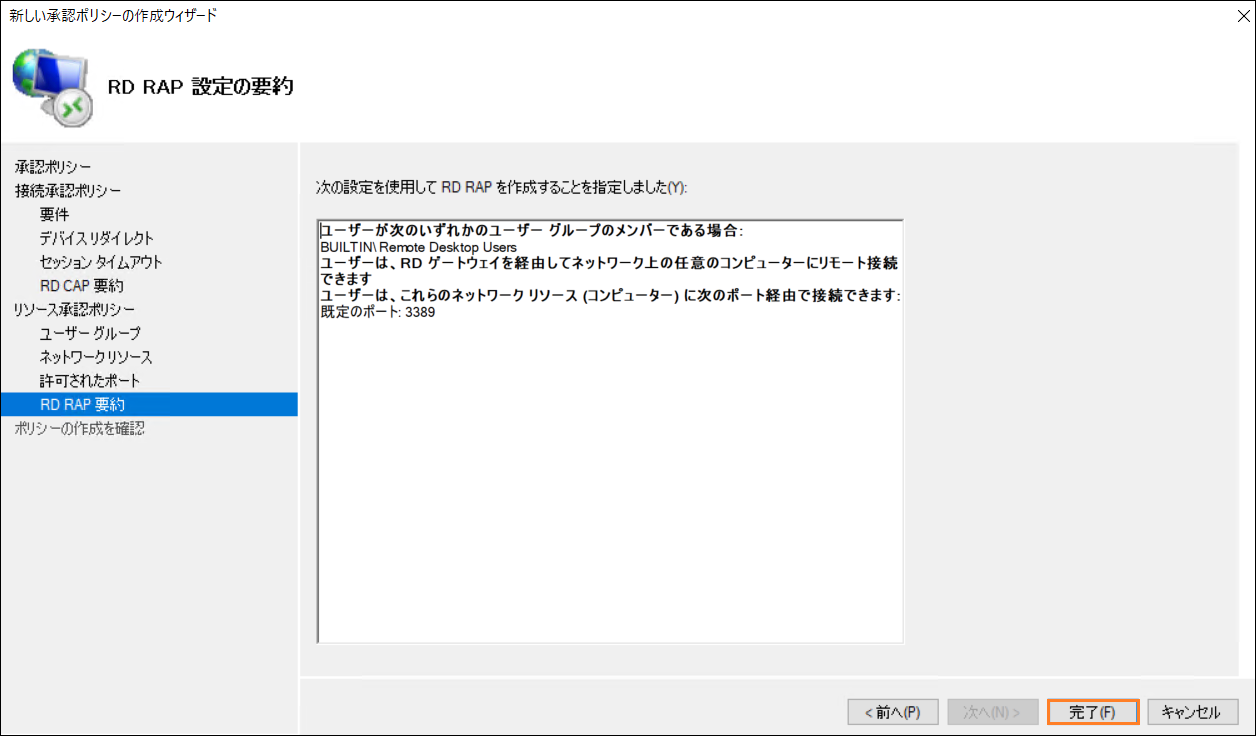Click the disabled 次へ(N) button

[992, 712]
